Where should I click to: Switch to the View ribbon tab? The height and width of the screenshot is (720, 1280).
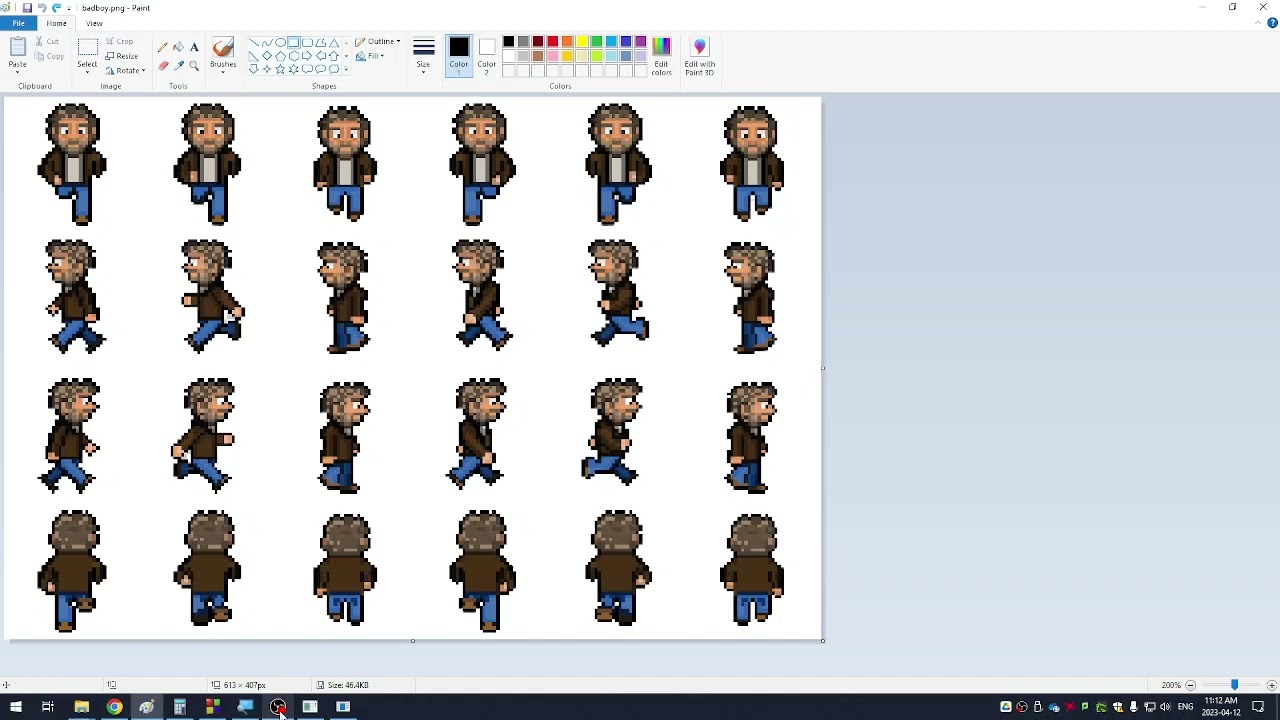[94, 23]
